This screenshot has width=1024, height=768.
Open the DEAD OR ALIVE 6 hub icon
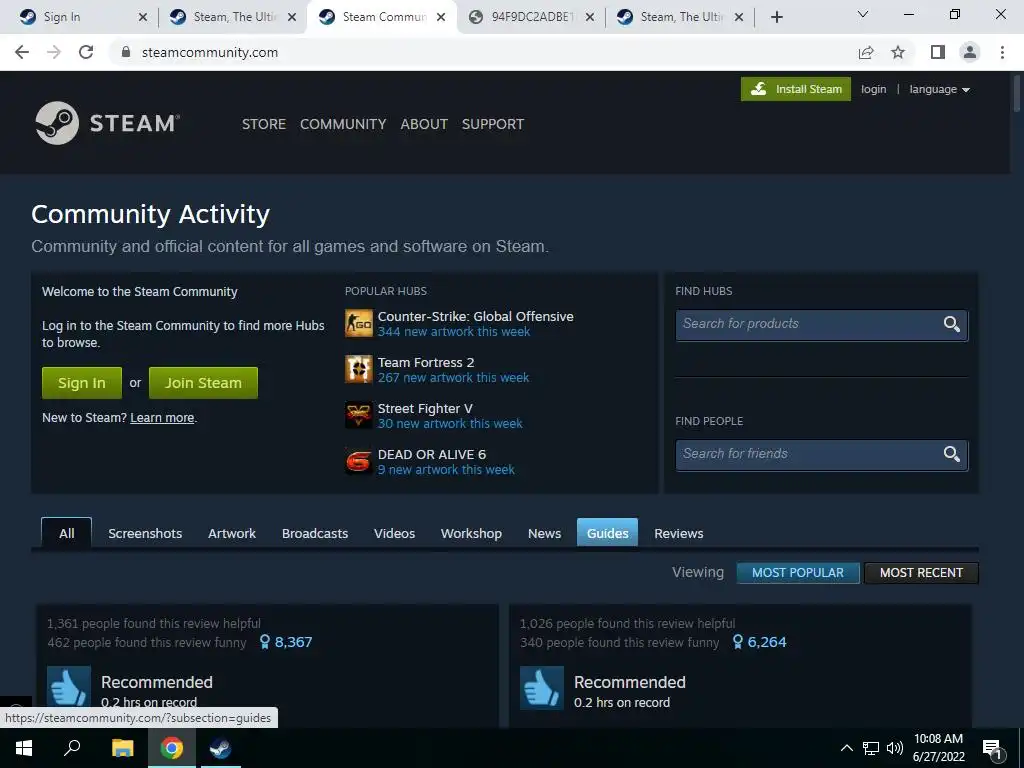(359, 461)
